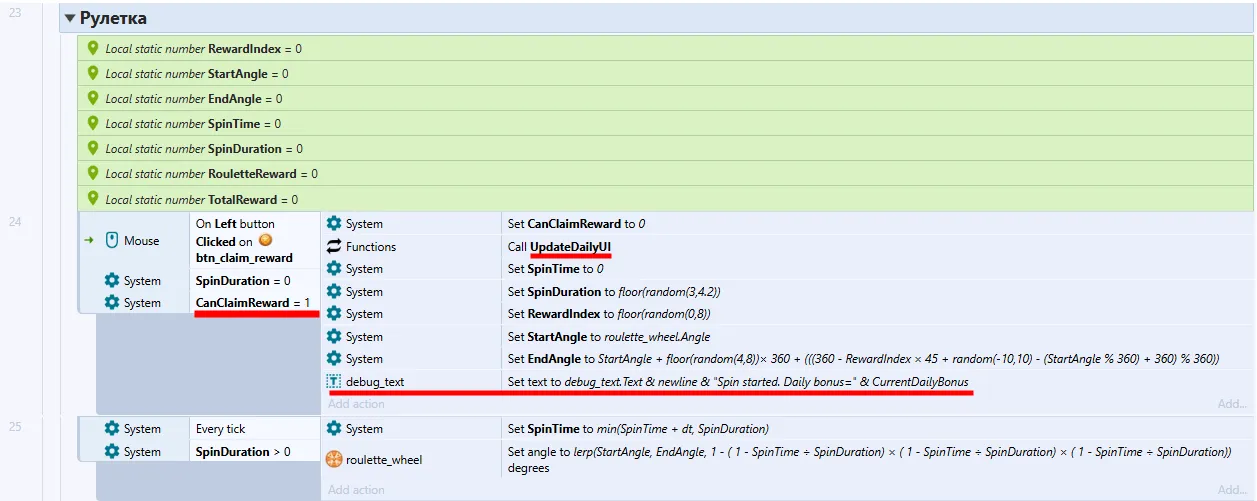Click the btn_claim_reward object icon
Viewport: 1257px width, 501px height.
265,240
